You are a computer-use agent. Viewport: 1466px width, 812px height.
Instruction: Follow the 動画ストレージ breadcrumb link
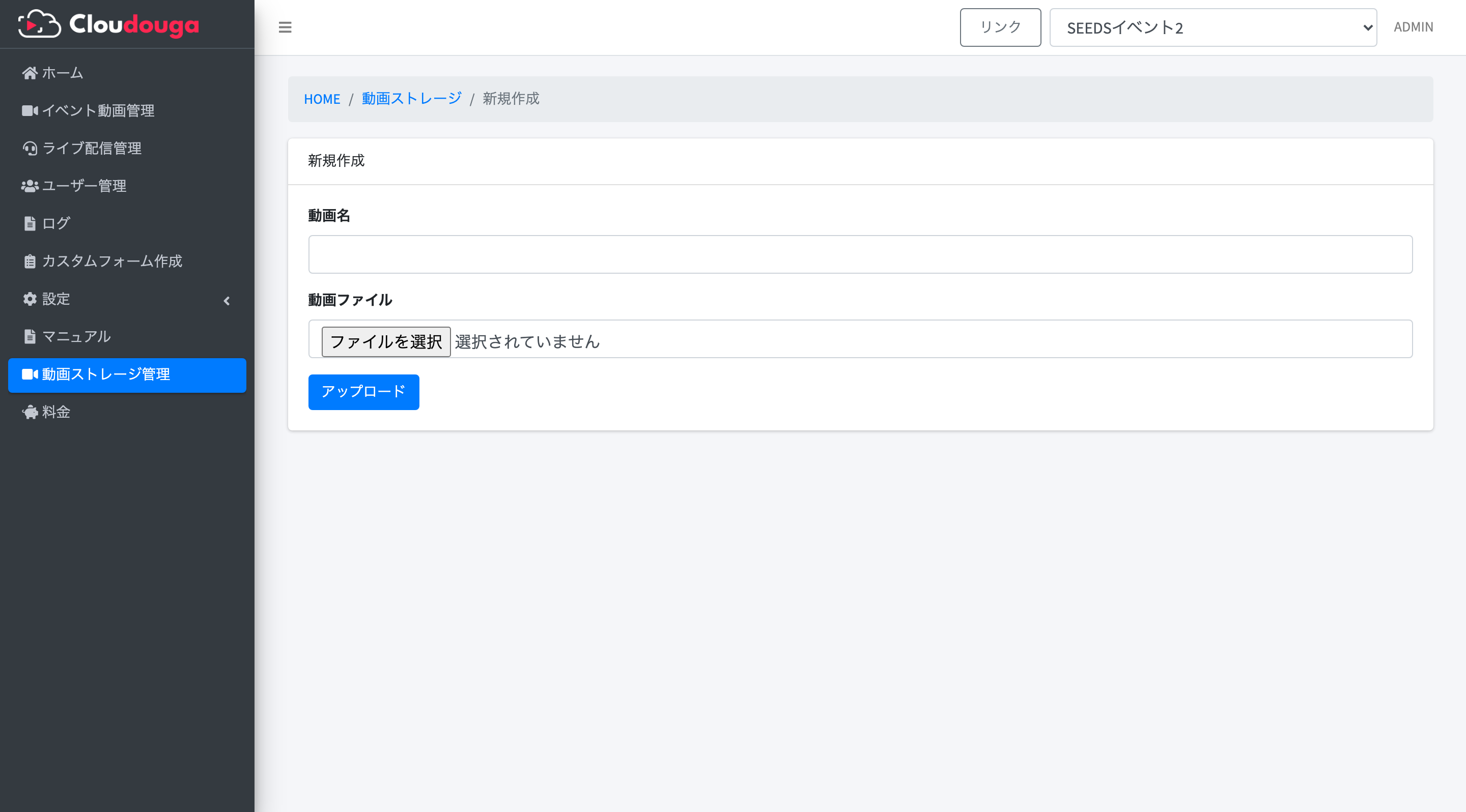411,98
